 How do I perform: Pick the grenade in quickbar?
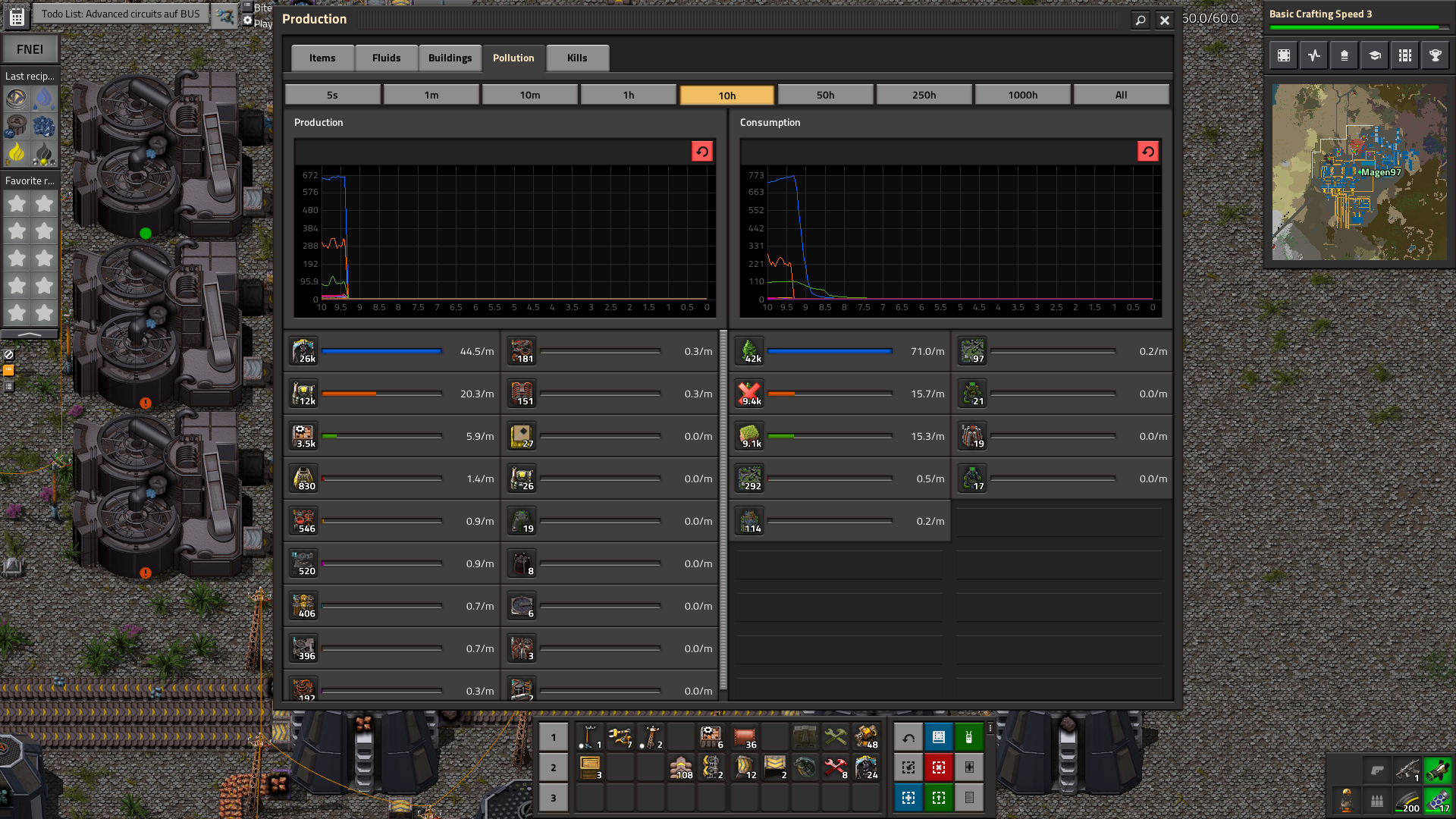[x=805, y=767]
